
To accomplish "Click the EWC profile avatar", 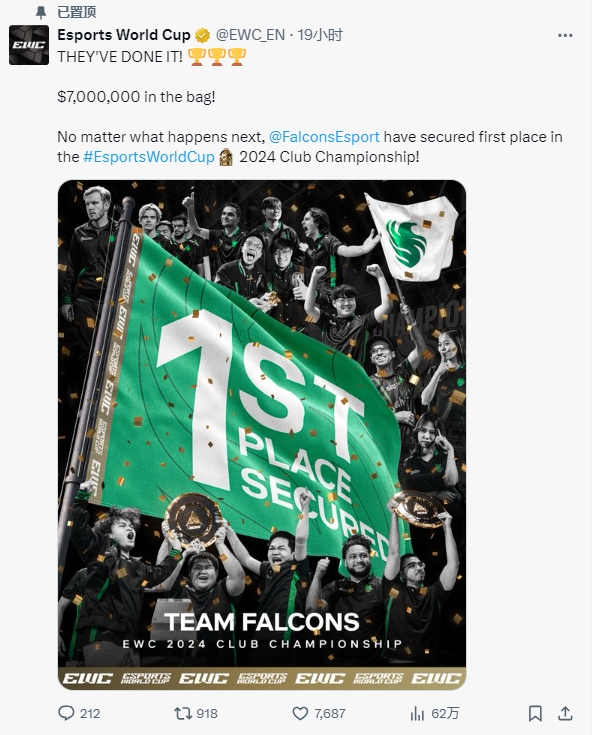I will click(29, 45).
